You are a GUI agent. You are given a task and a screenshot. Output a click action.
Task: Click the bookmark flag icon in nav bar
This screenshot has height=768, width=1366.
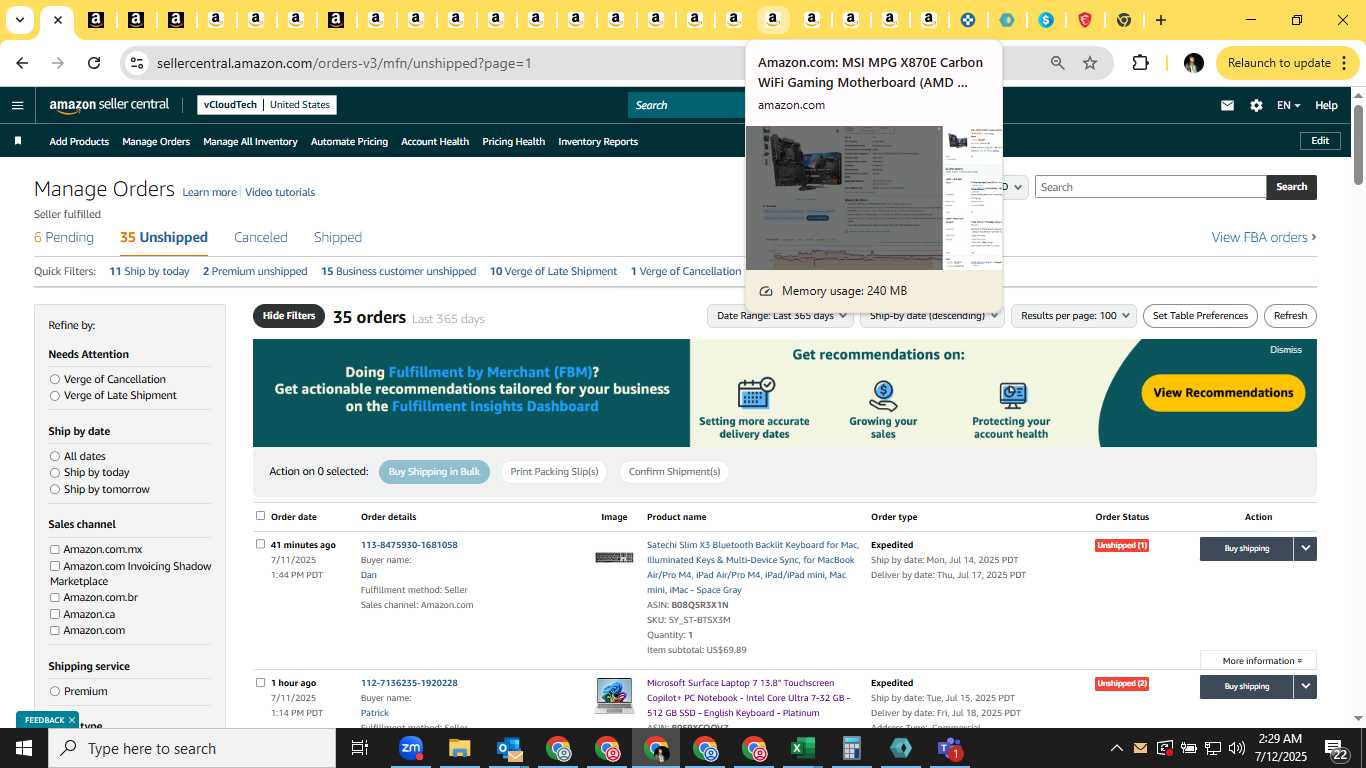pyautogui.click(x=18, y=141)
